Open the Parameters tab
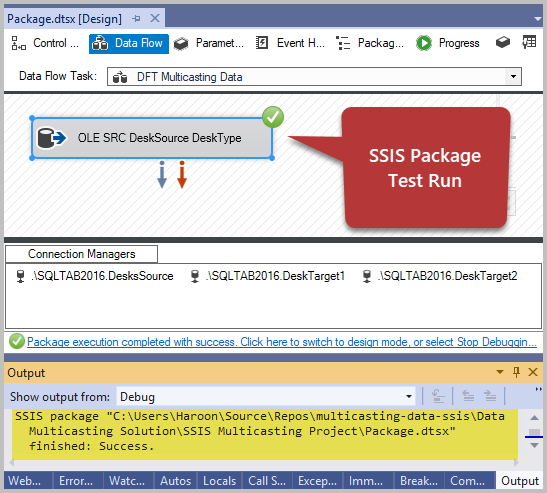The image size is (547, 493). [x=209, y=44]
